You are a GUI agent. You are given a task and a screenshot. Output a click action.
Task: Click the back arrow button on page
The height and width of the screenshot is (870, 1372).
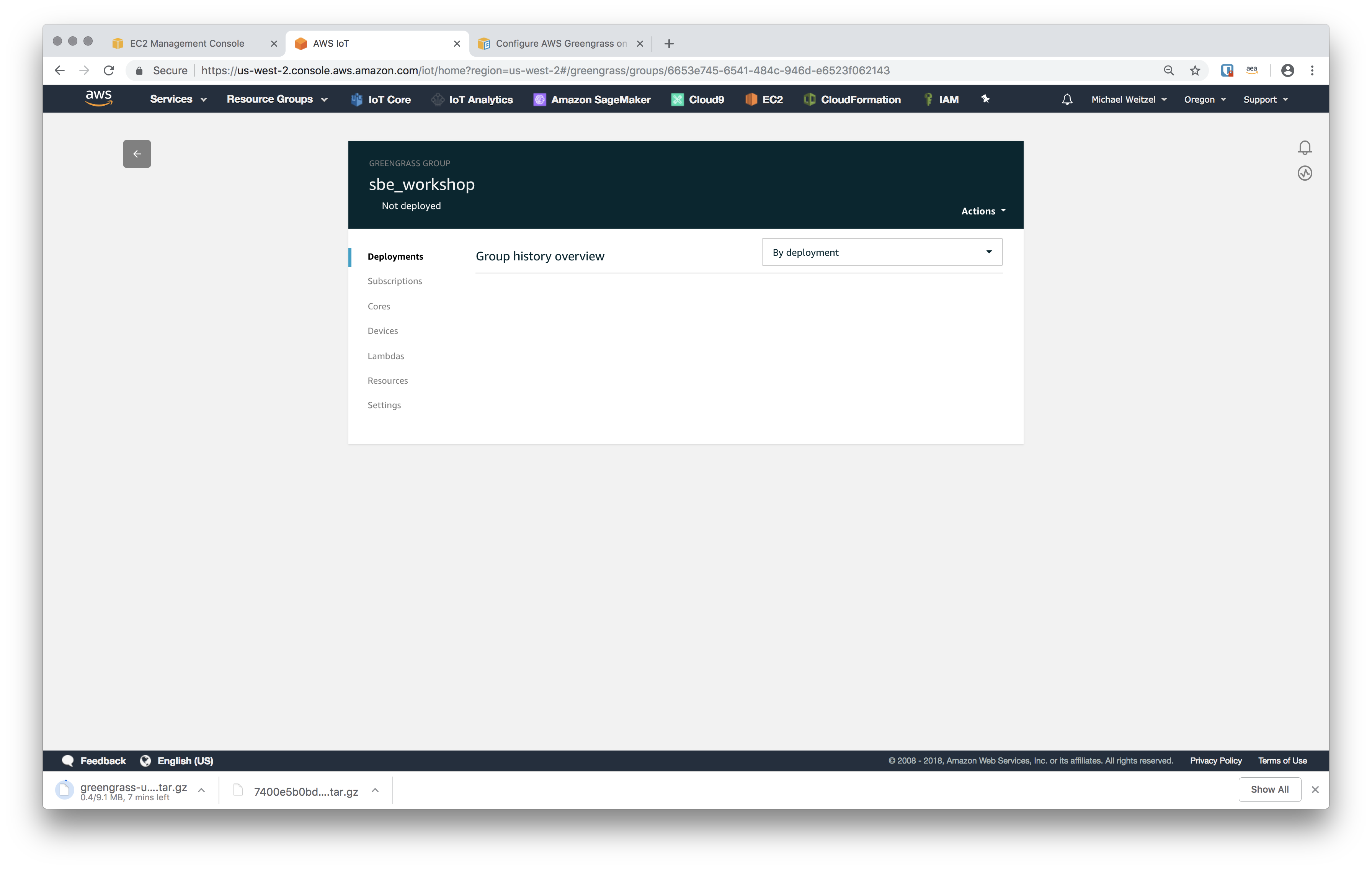137,154
